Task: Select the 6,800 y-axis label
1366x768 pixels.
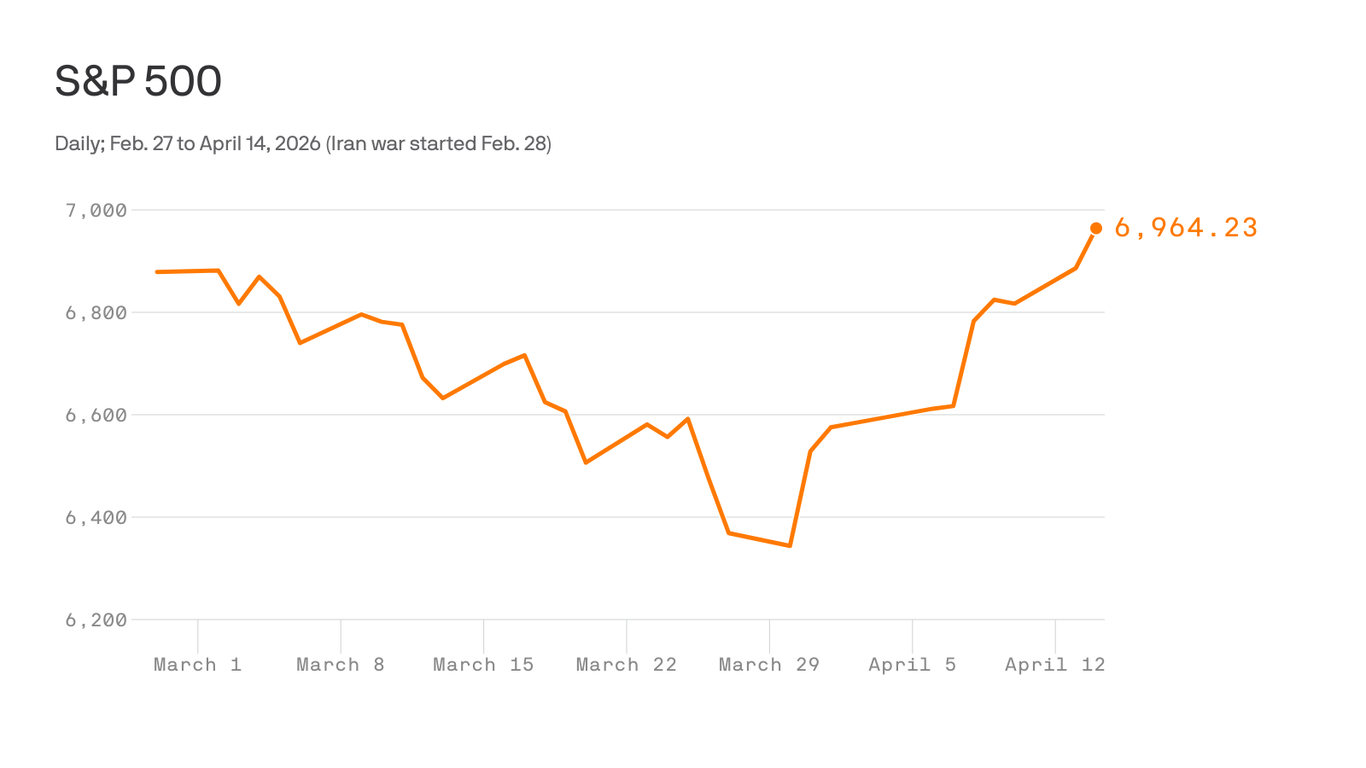Action: pyautogui.click(x=96, y=313)
